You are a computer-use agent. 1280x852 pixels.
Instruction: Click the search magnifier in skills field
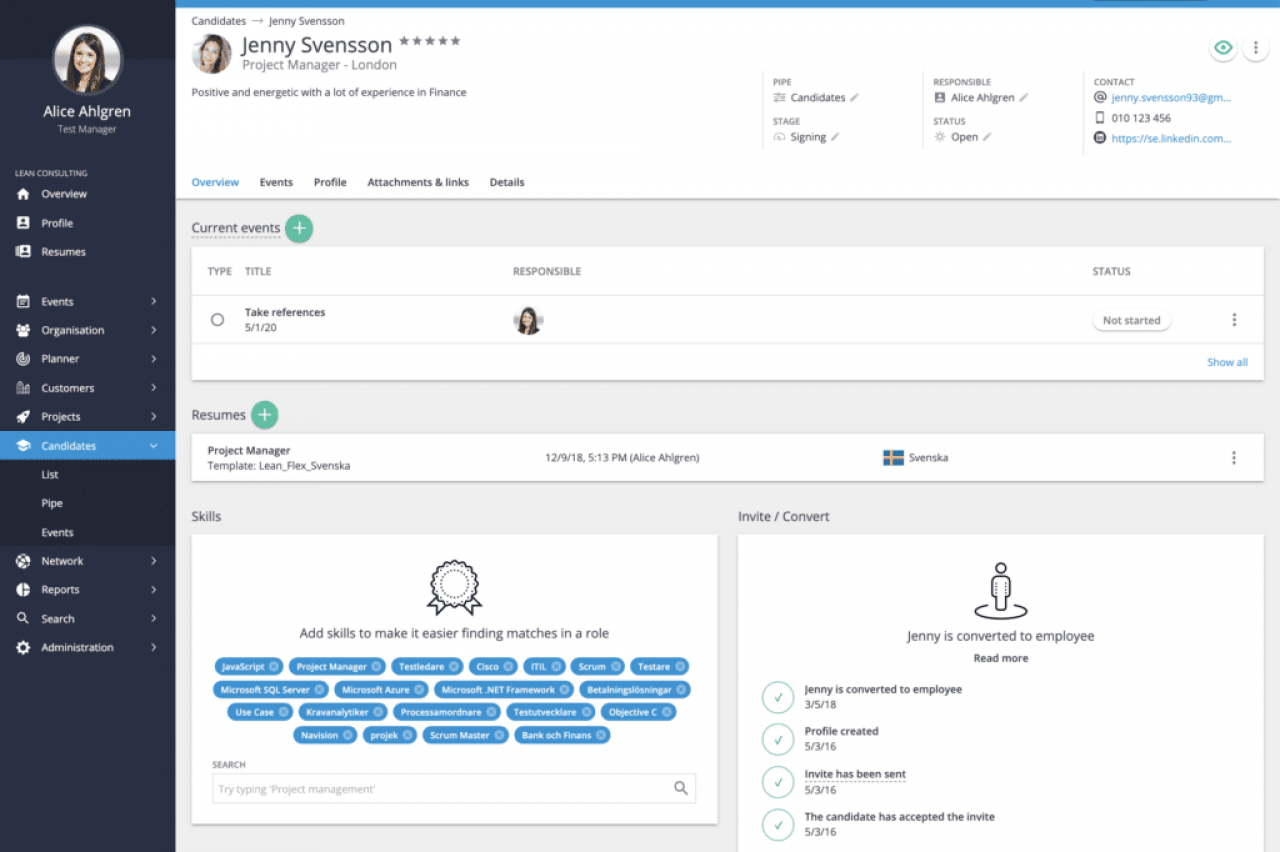pos(681,788)
